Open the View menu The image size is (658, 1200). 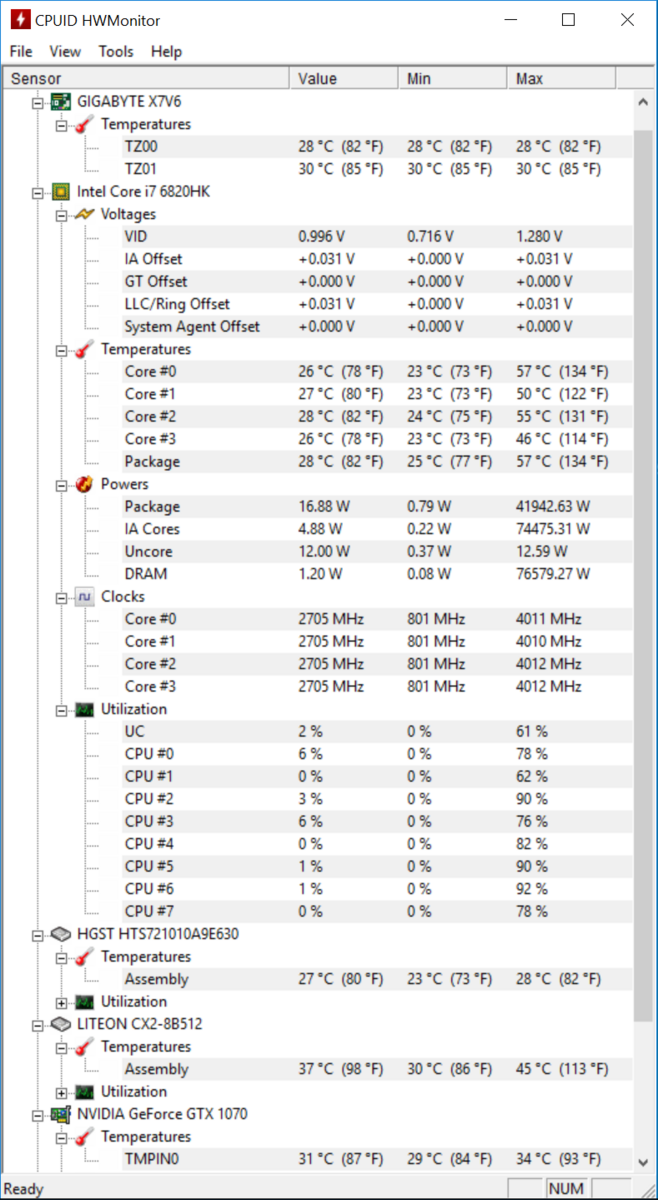click(x=65, y=51)
